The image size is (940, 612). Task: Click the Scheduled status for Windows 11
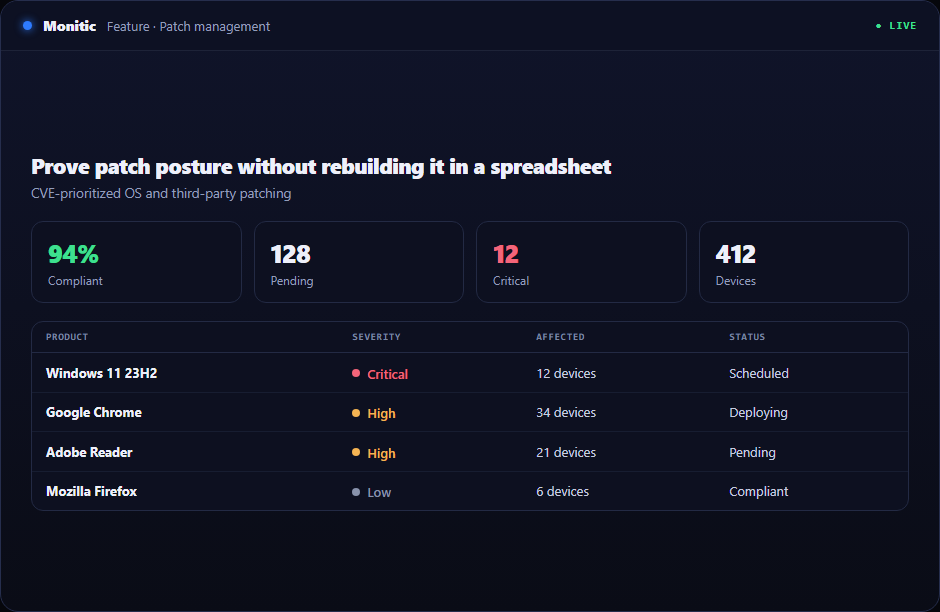coord(759,373)
